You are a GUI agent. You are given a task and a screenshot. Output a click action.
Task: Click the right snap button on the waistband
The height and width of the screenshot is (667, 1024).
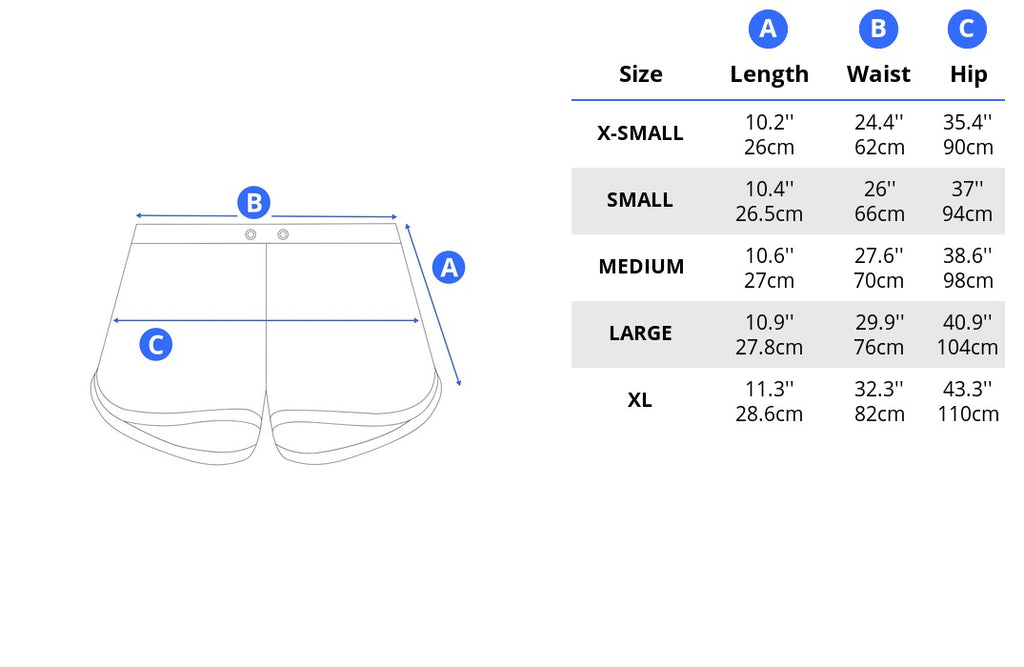(x=283, y=234)
